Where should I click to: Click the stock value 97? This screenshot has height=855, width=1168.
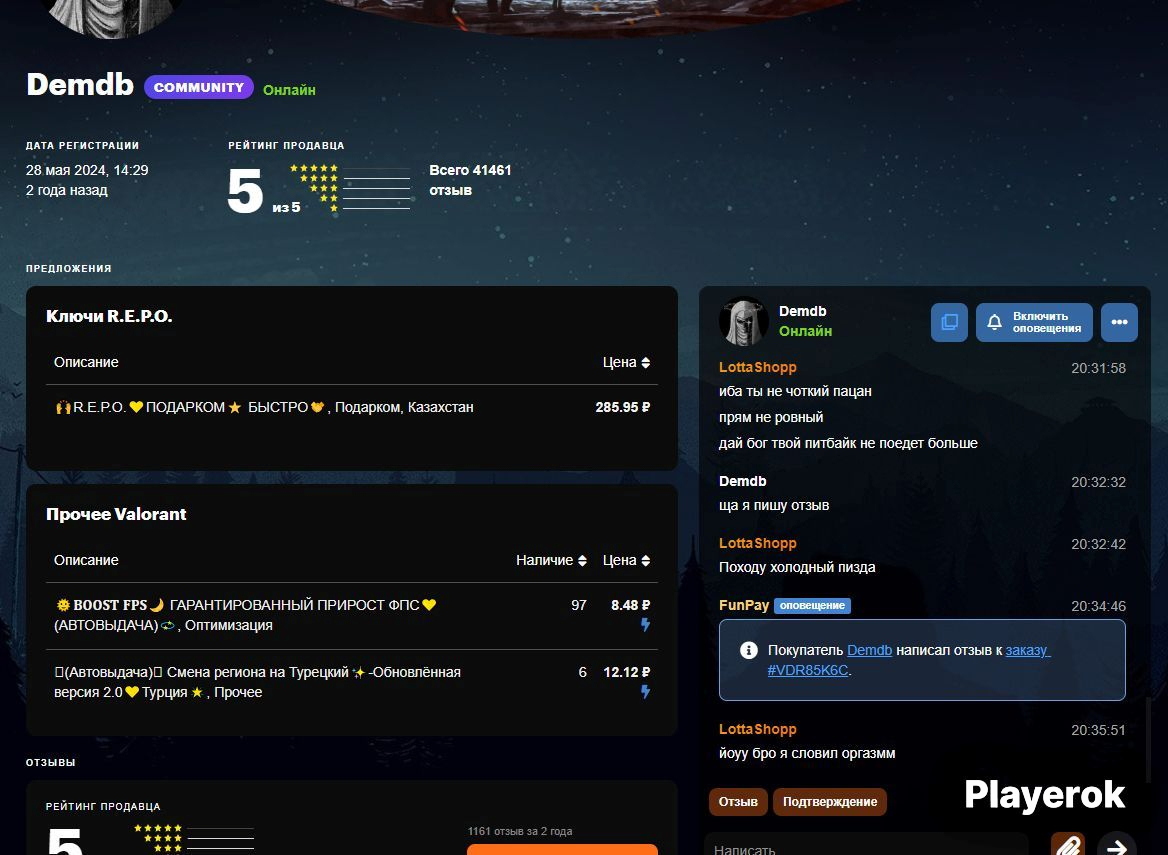(579, 606)
